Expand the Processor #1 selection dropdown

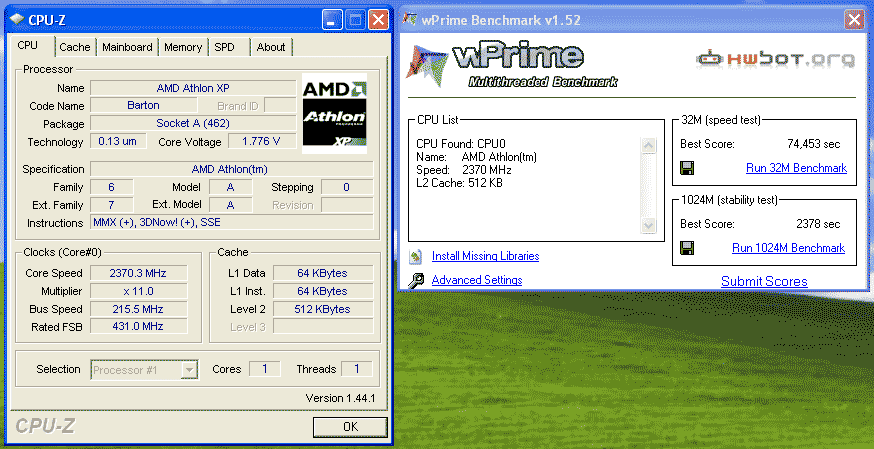click(x=190, y=369)
